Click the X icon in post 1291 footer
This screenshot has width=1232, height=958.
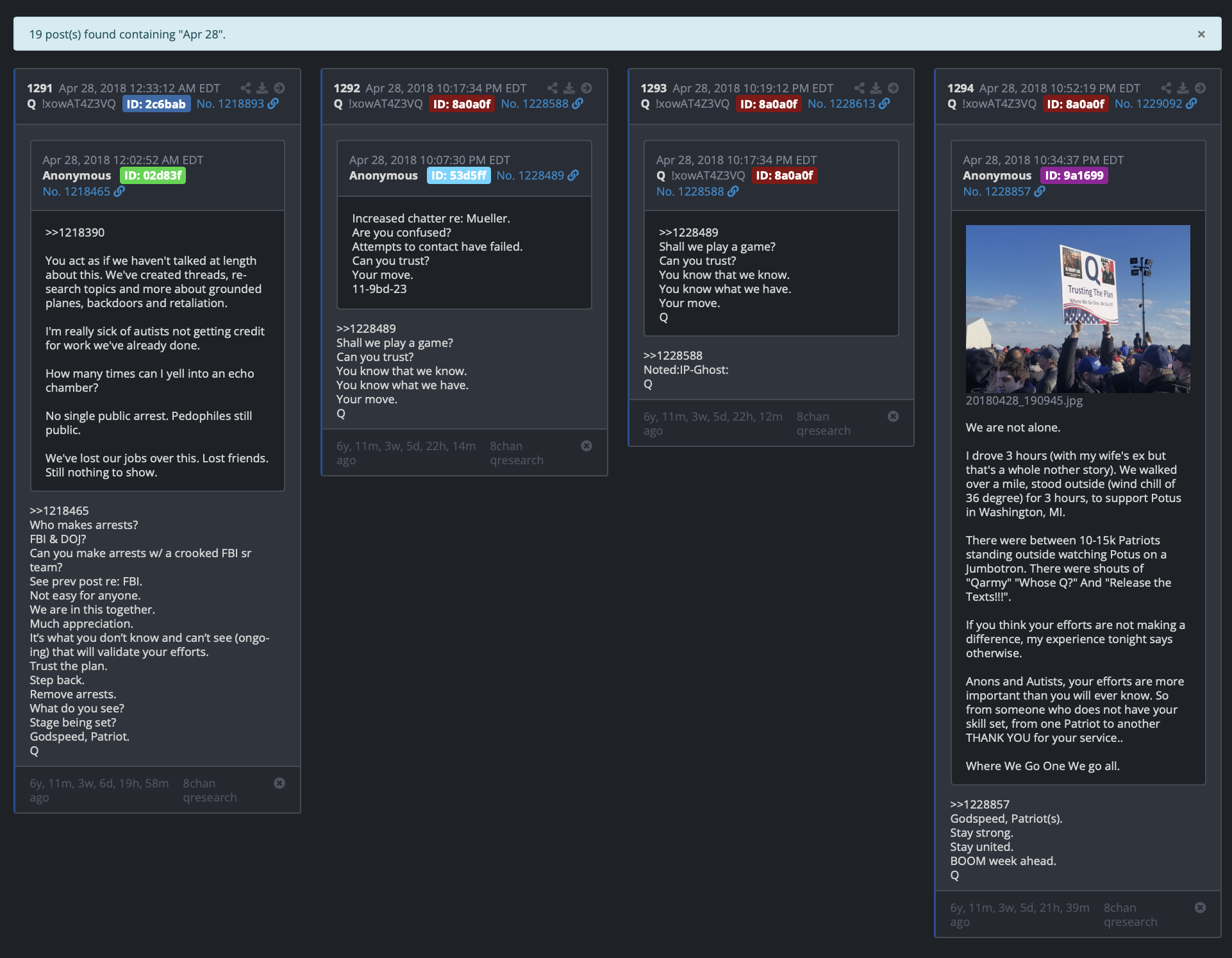click(x=279, y=783)
